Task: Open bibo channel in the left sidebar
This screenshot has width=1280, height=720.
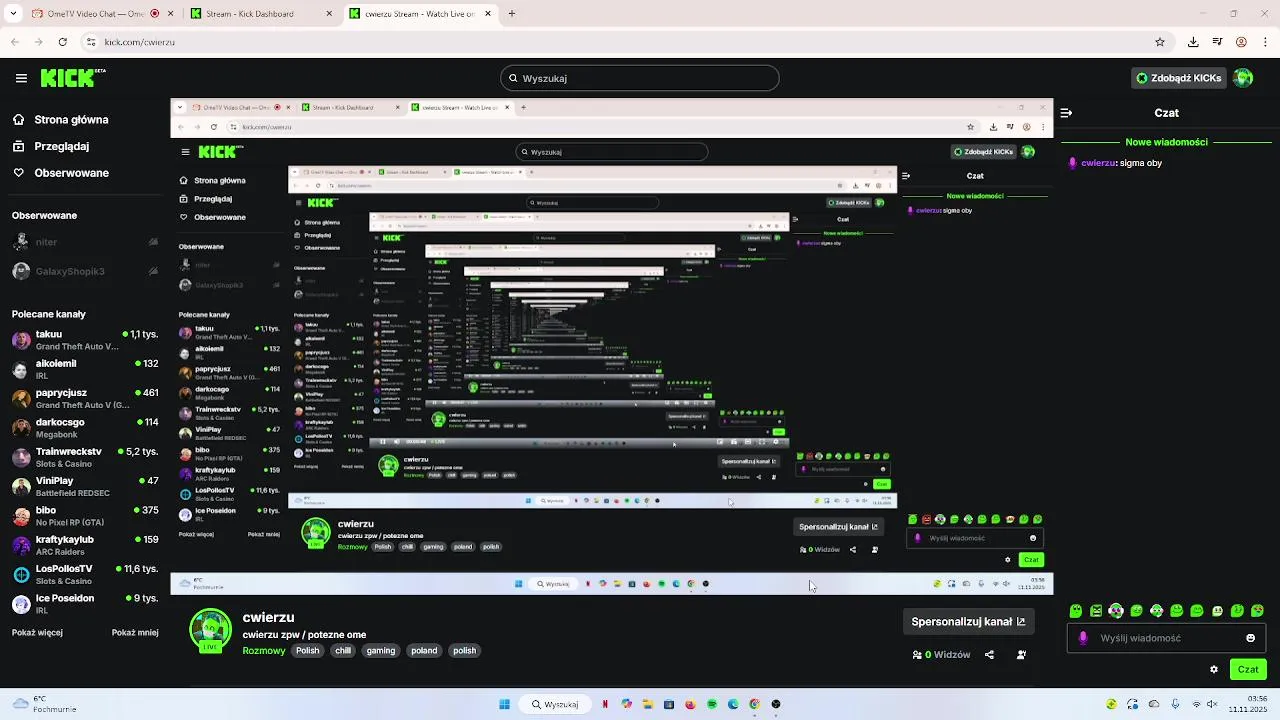Action: pos(85,516)
